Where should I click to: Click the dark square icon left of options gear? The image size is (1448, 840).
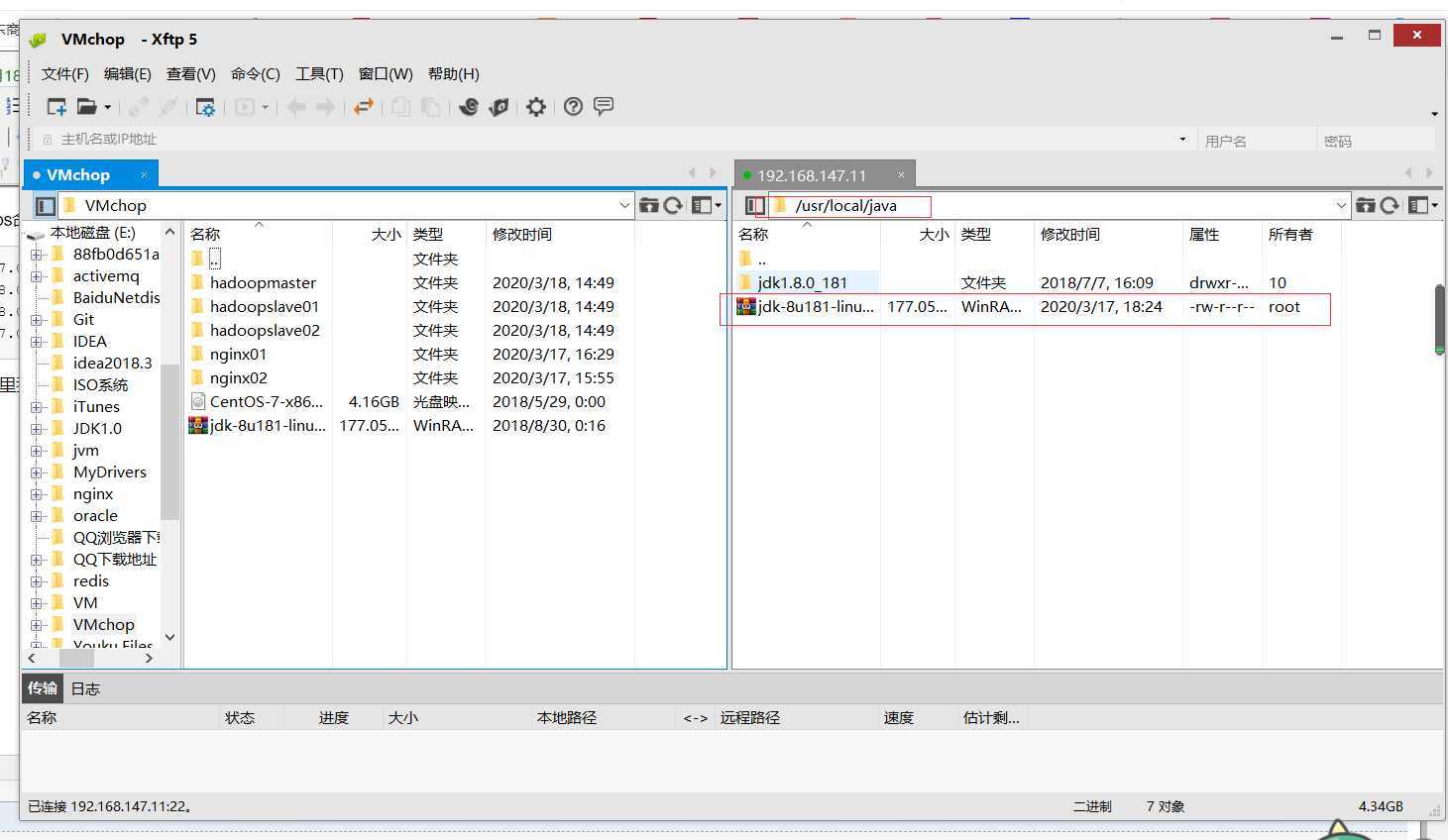(x=499, y=107)
